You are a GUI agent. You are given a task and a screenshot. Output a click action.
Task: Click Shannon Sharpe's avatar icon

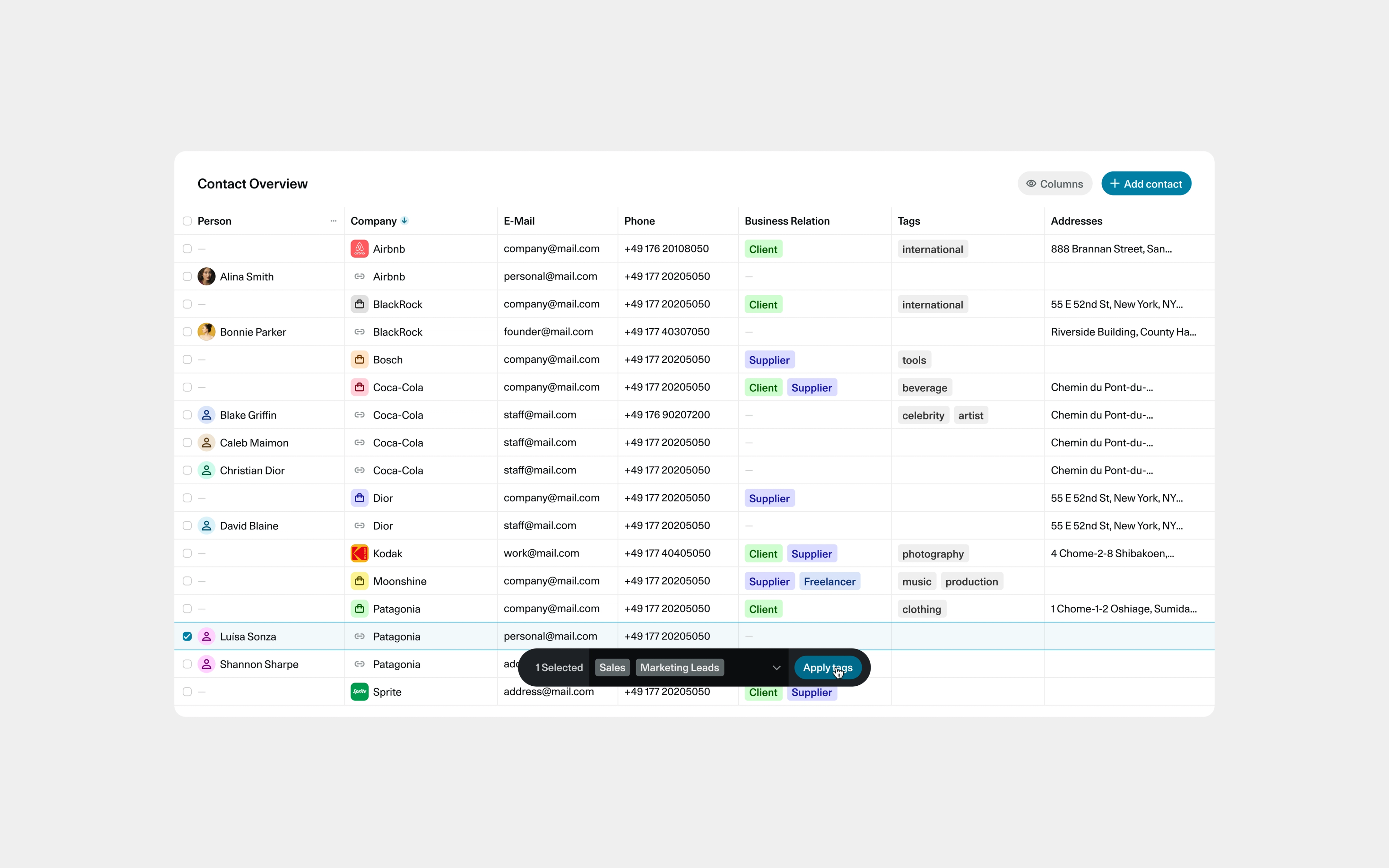point(207,664)
